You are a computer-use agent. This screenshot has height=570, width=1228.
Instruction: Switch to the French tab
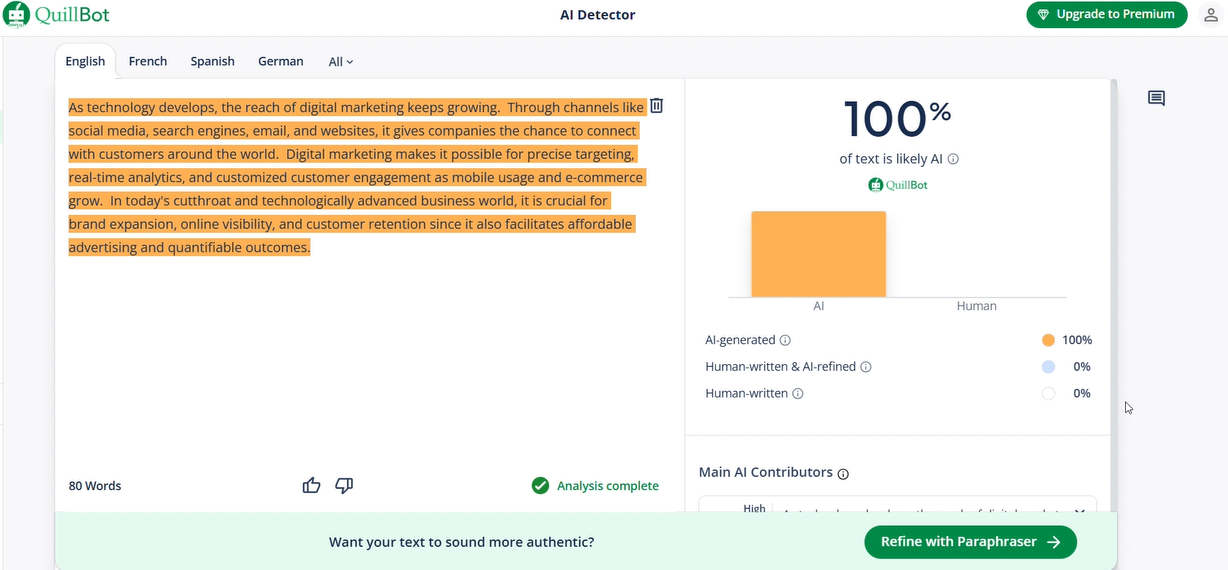coord(148,61)
